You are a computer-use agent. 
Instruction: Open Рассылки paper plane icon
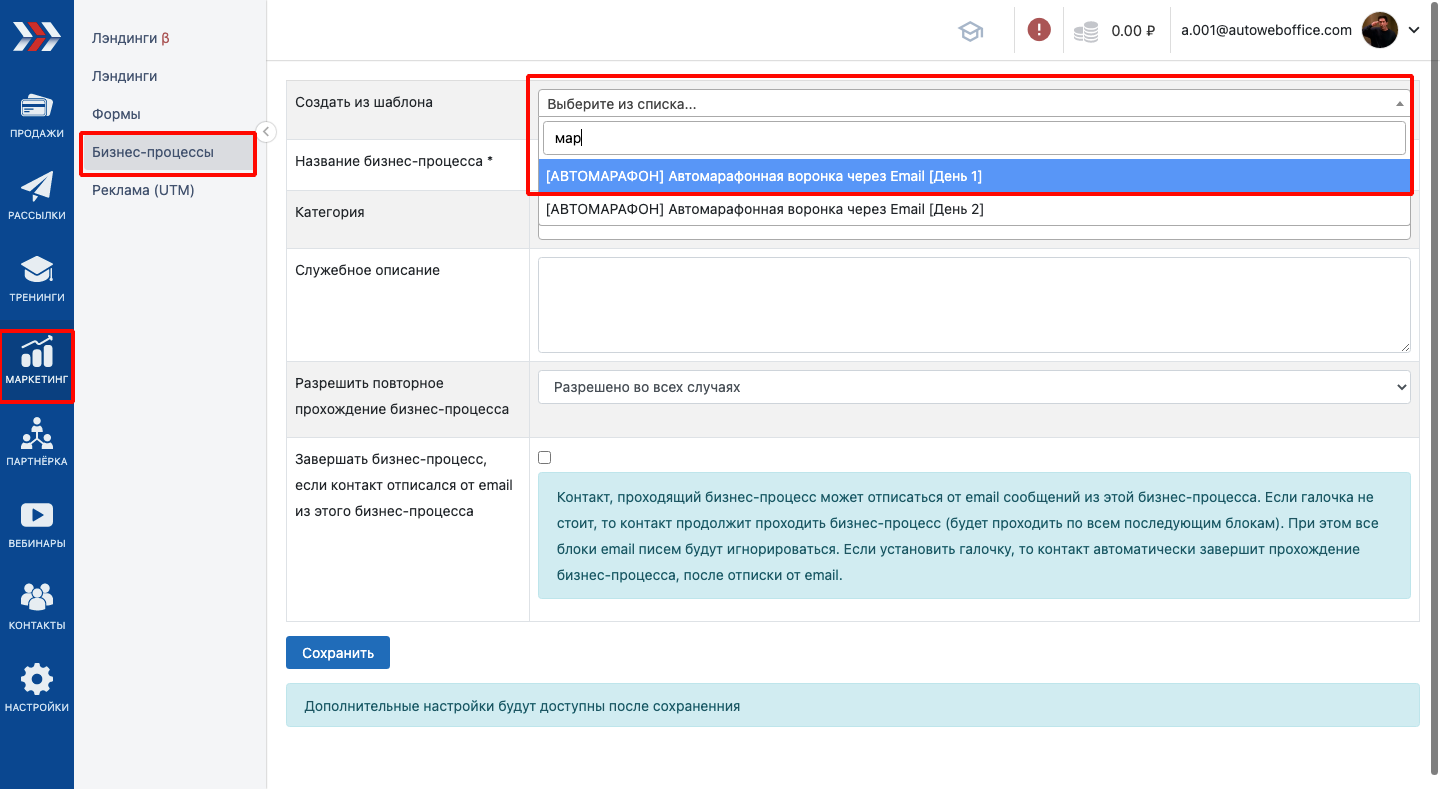point(37,195)
